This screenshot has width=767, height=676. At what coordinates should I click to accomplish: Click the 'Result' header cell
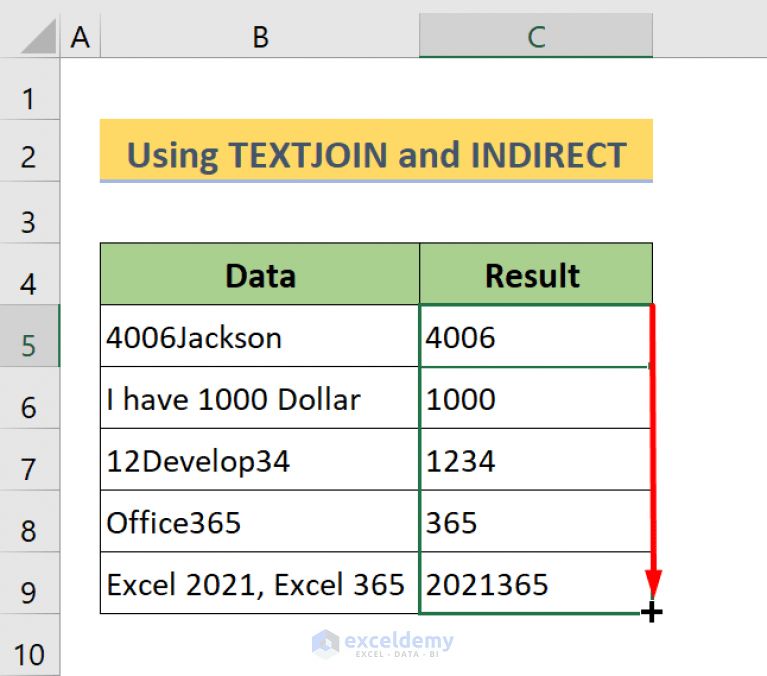[536, 274]
